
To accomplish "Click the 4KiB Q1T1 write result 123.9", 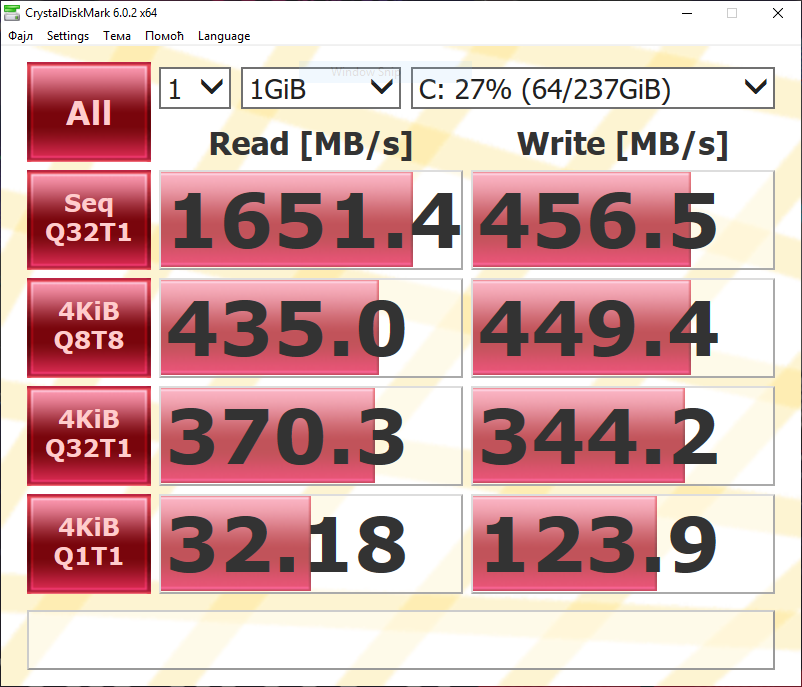I will pos(623,544).
